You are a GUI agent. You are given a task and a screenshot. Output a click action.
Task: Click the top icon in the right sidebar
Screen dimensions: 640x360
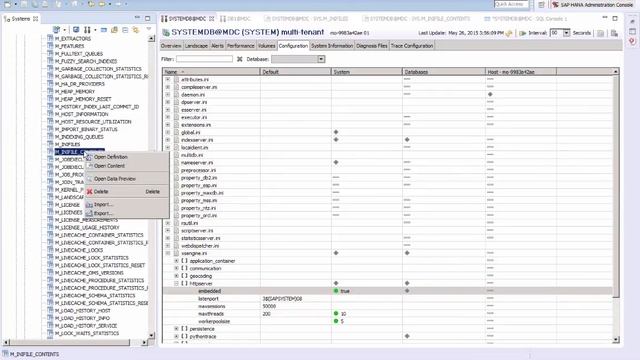pyautogui.click(x=632, y=21)
